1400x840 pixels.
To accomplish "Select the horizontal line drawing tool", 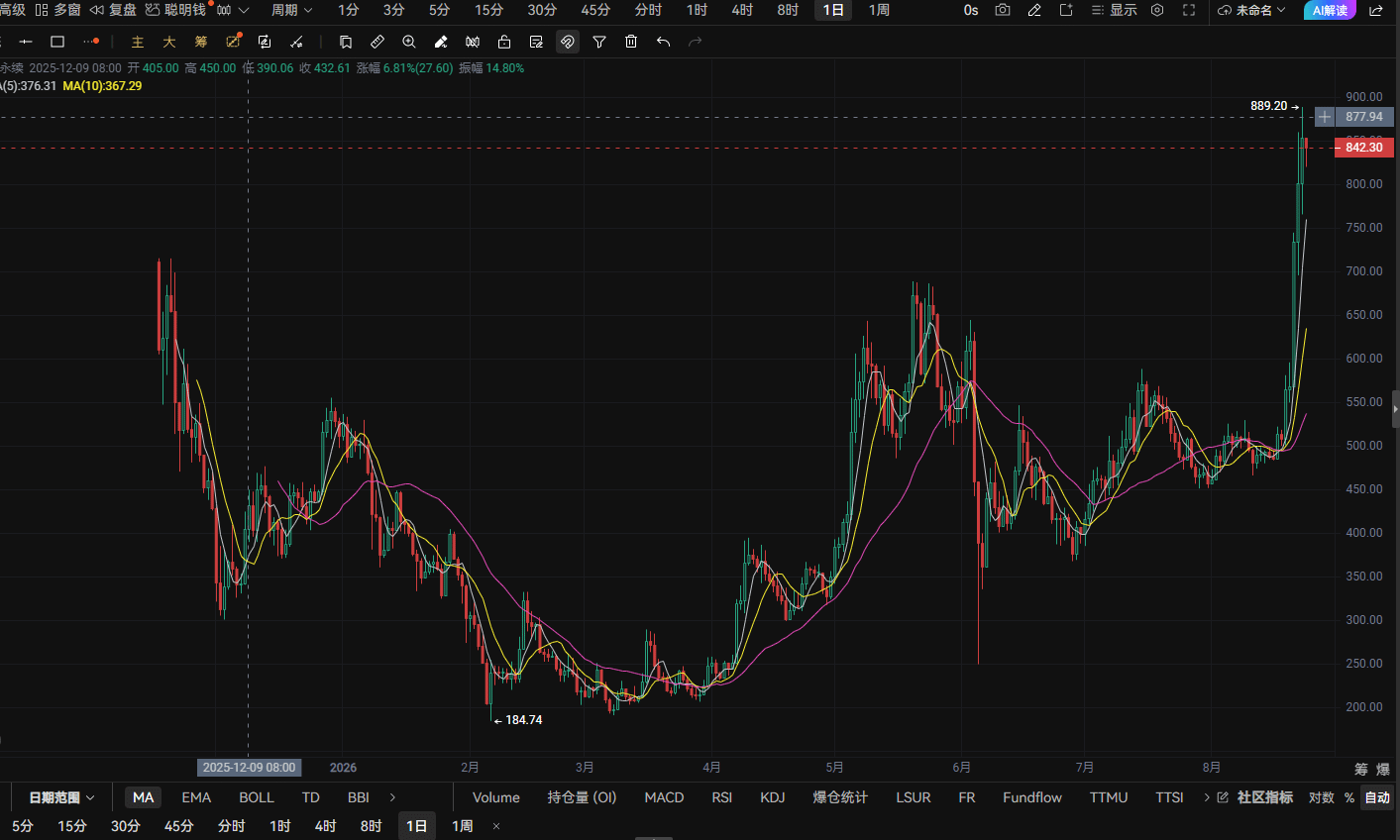I will pos(26,42).
